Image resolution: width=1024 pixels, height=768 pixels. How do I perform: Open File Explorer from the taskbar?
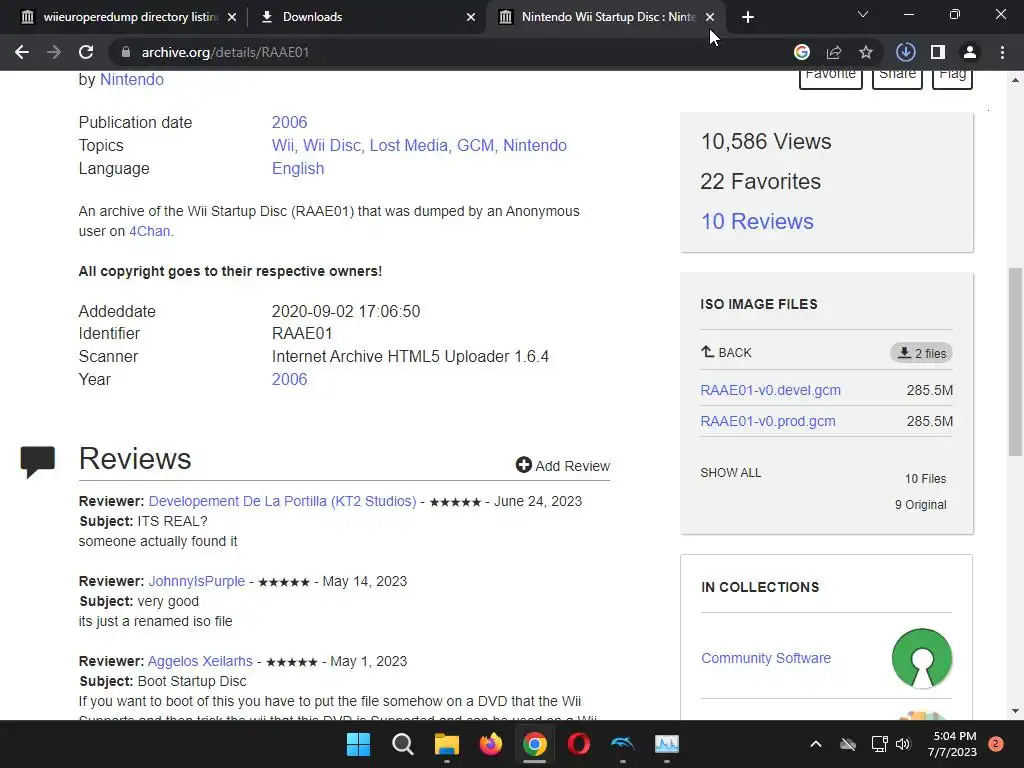(447, 744)
